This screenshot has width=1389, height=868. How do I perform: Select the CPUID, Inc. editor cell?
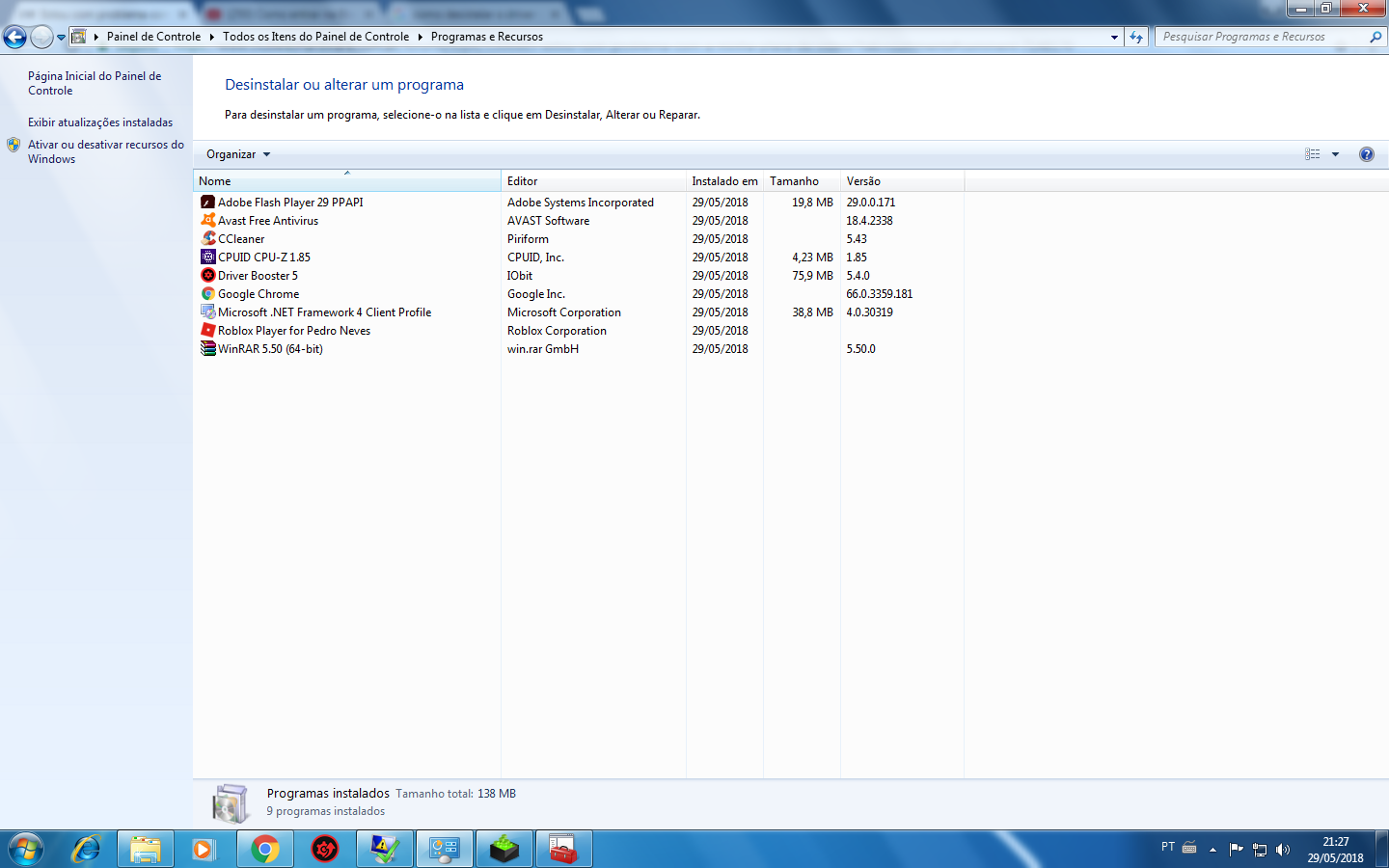click(535, 258)
